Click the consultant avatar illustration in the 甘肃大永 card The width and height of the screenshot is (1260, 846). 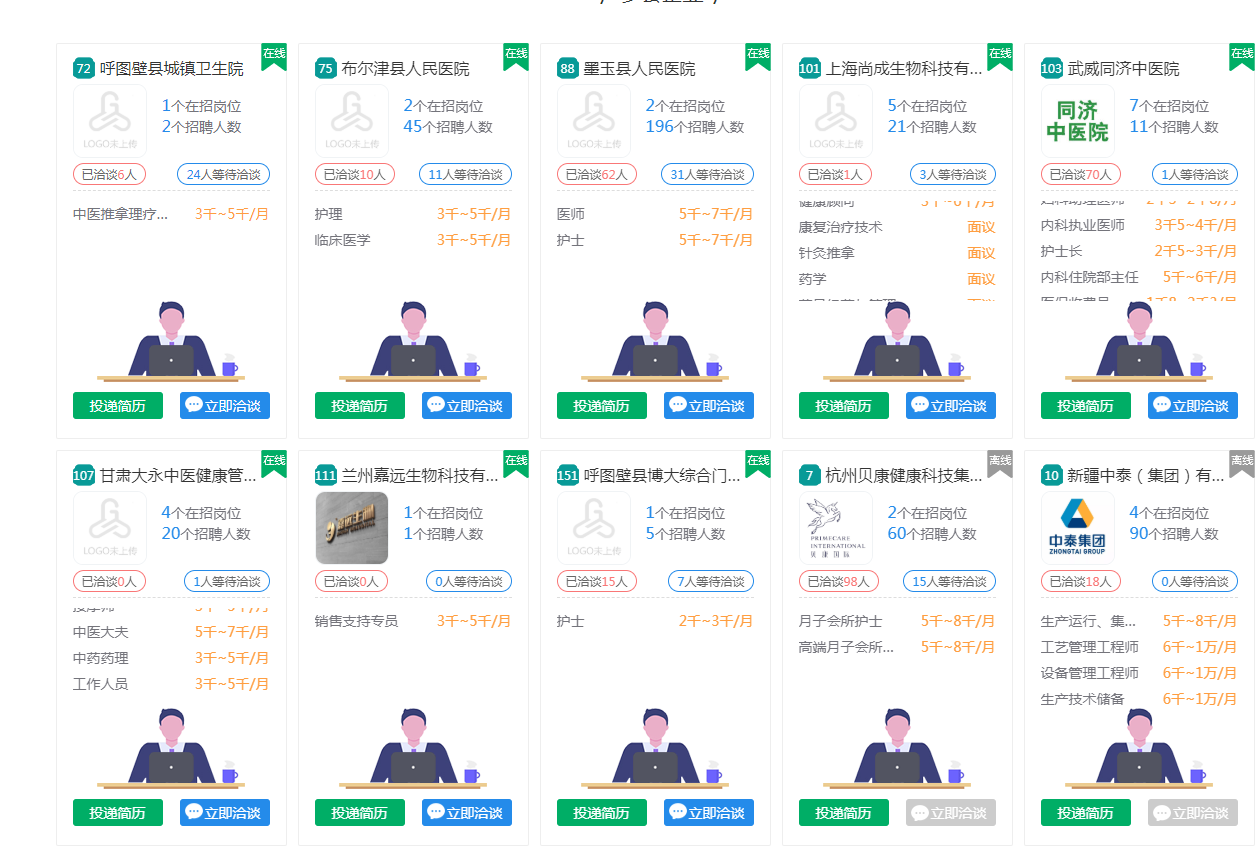(170, 745)
